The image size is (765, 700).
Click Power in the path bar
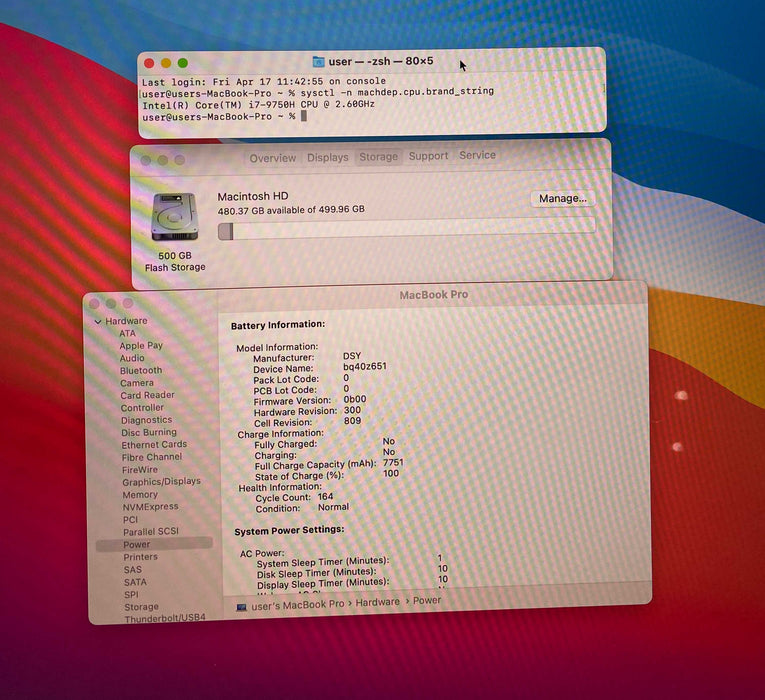[427, 601]
